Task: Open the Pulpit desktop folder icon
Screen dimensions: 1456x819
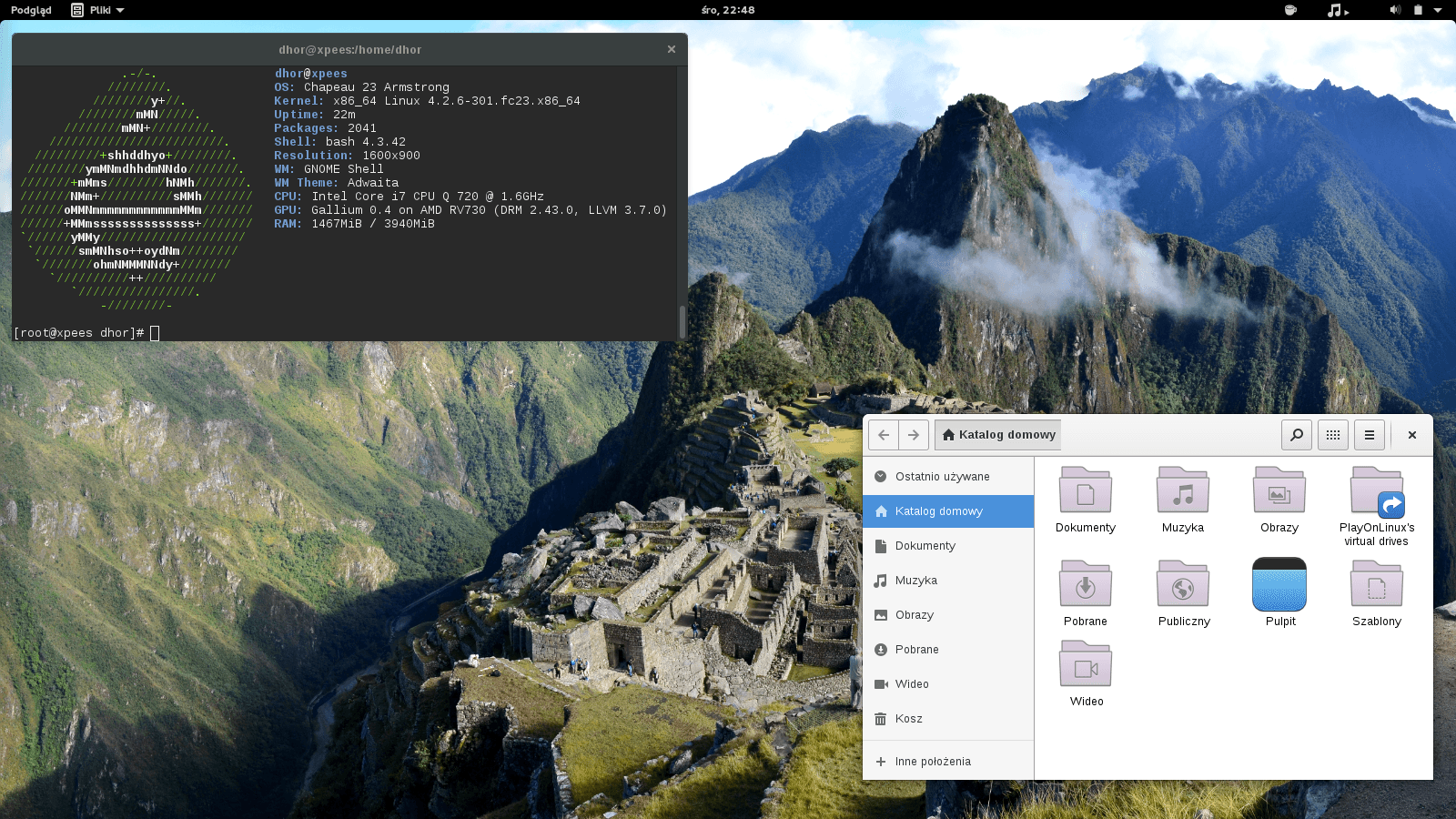Action: [x=1279, y=584]
